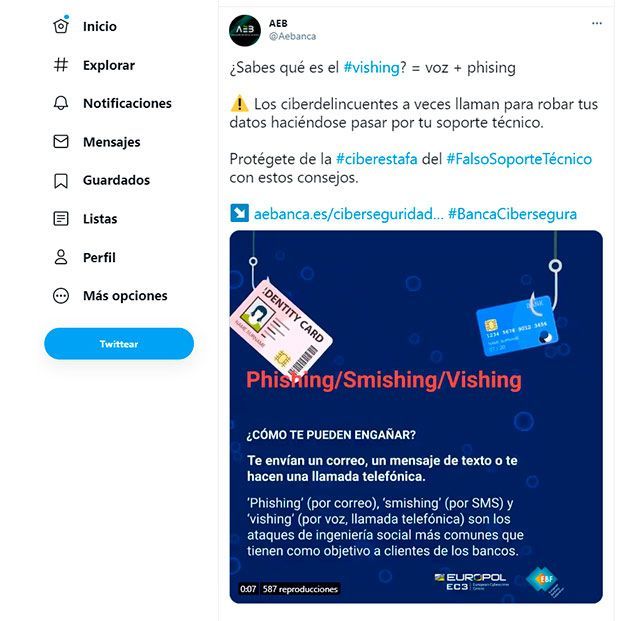Open the Notificaciones bell icon
This screenshot has width=621, height=621.
(x=61, y=103)
